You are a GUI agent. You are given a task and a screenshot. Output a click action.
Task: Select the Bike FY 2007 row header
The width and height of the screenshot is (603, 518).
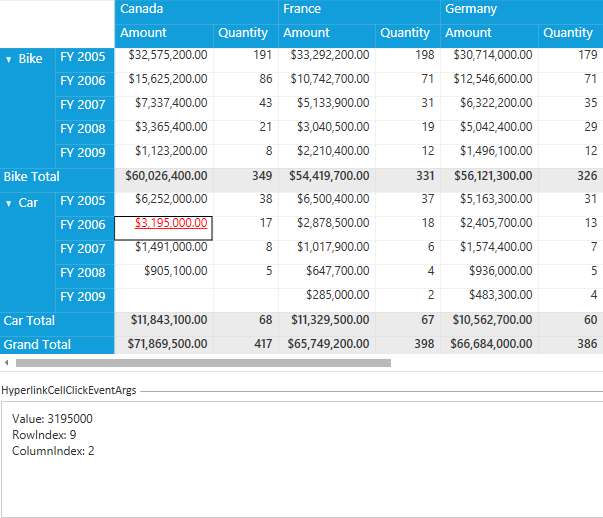[85, 108]
